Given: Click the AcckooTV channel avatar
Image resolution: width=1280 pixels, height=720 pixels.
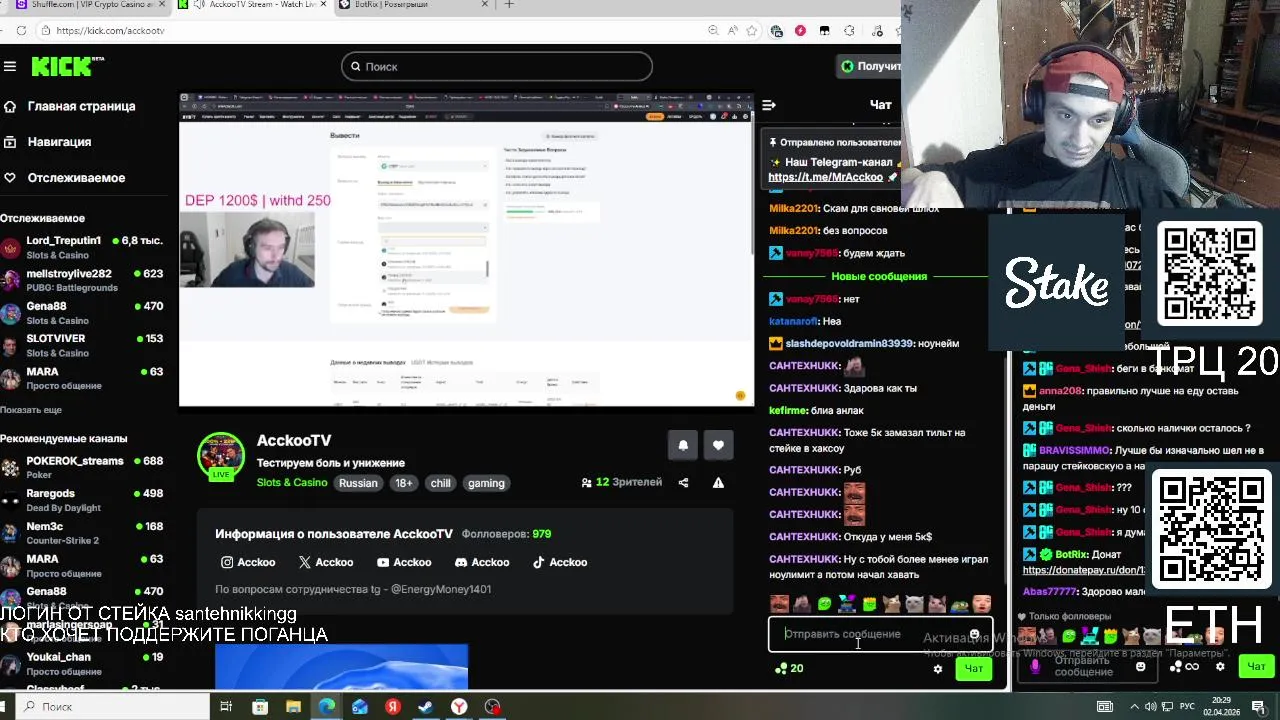Looking at the screenshot, I should tap(221, 457).
